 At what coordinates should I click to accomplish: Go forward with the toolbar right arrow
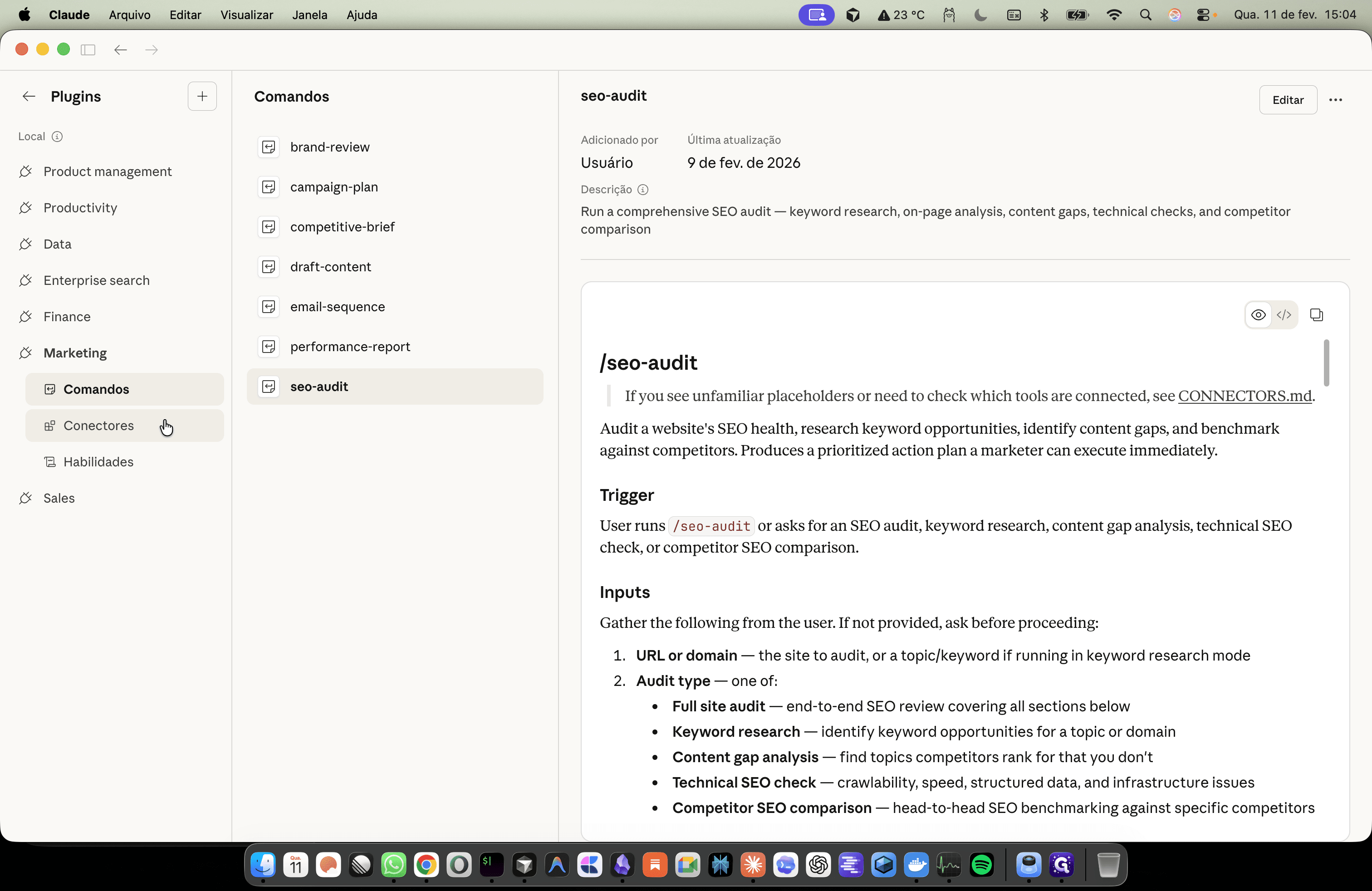[x=152, y=49]
